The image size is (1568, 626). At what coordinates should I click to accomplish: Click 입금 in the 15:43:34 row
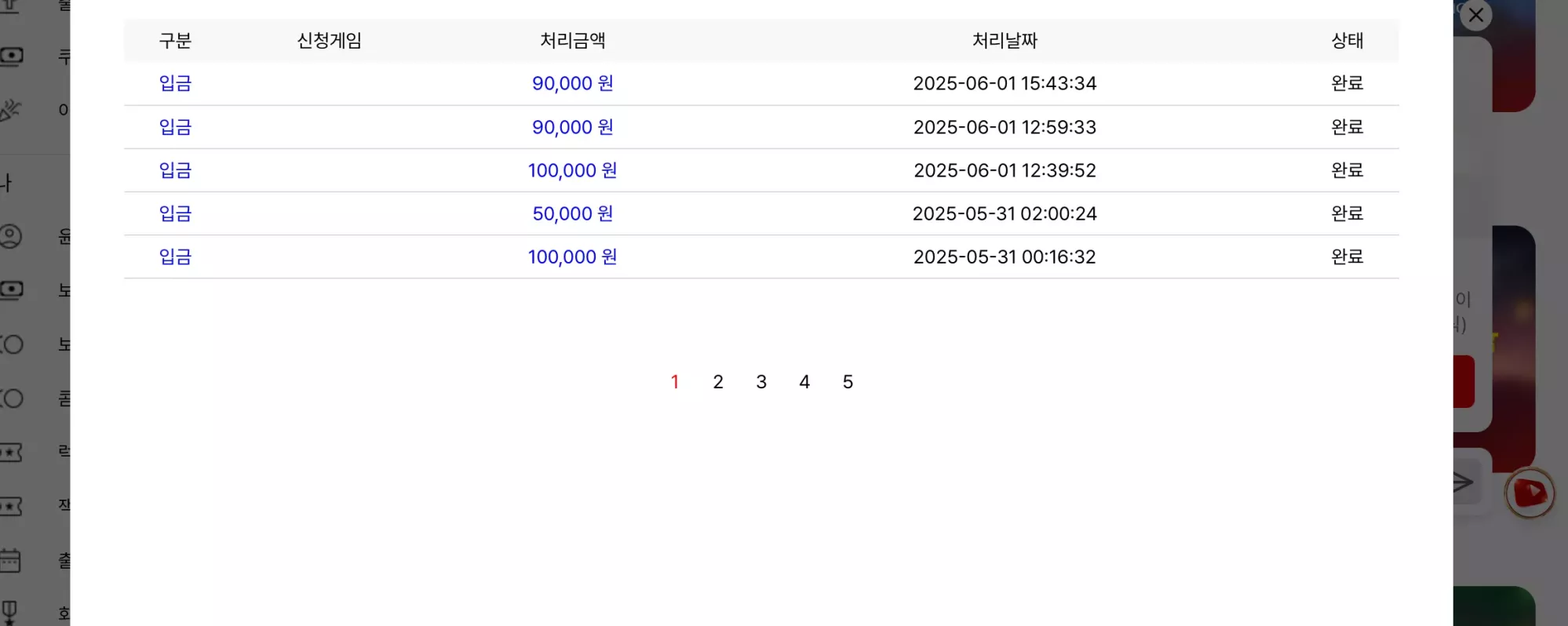tap(175, 83)
